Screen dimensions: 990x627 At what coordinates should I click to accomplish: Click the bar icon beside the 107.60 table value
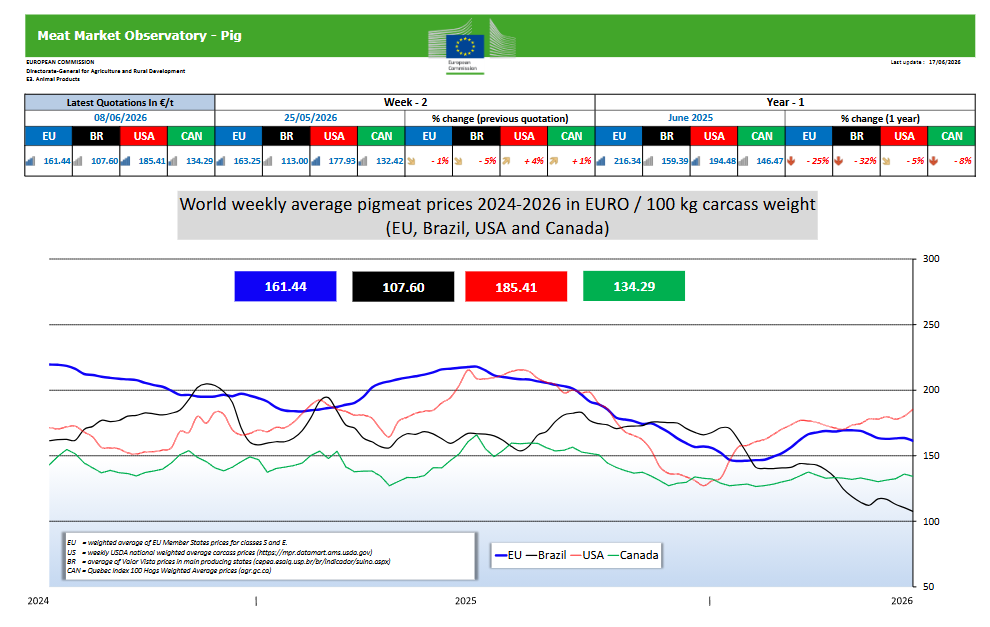click(x=78, y=161)
